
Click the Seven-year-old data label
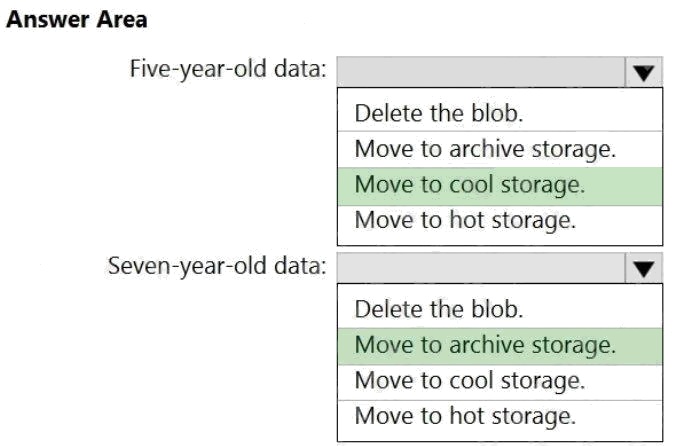tap(216, 266)
